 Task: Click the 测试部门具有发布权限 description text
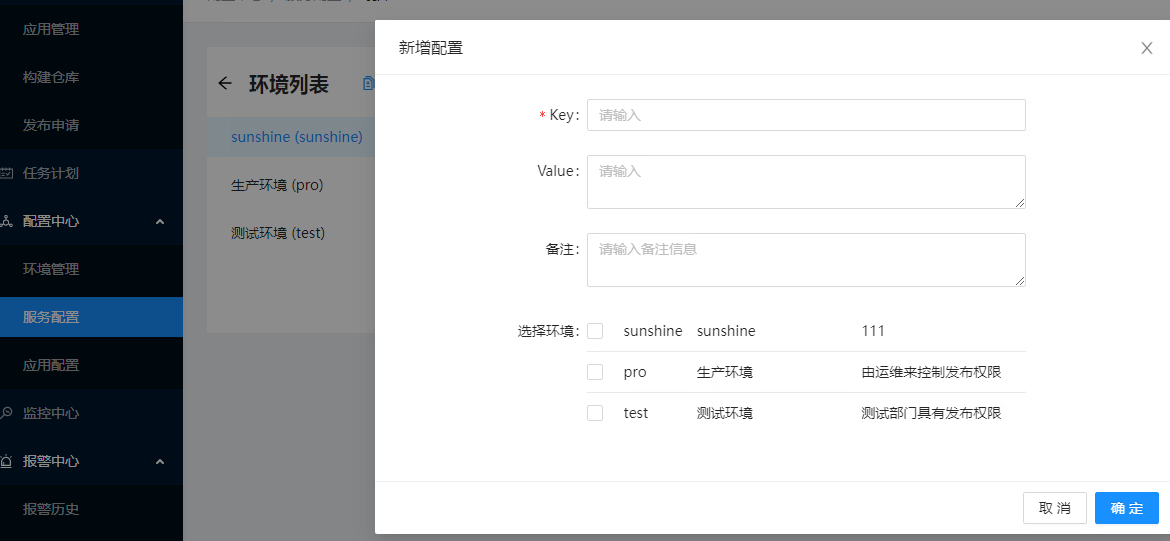coord(931,413)
